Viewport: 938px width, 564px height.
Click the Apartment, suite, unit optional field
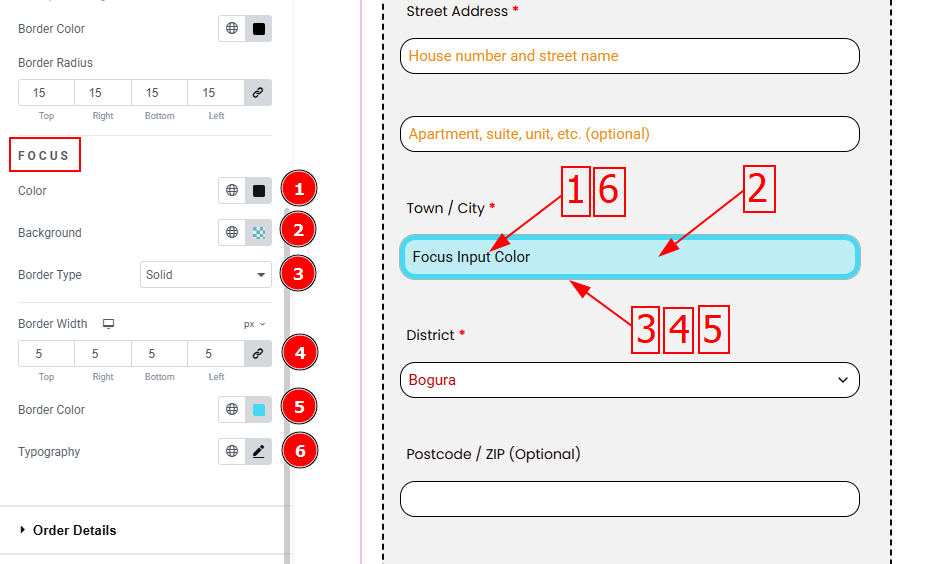point(629,134)
